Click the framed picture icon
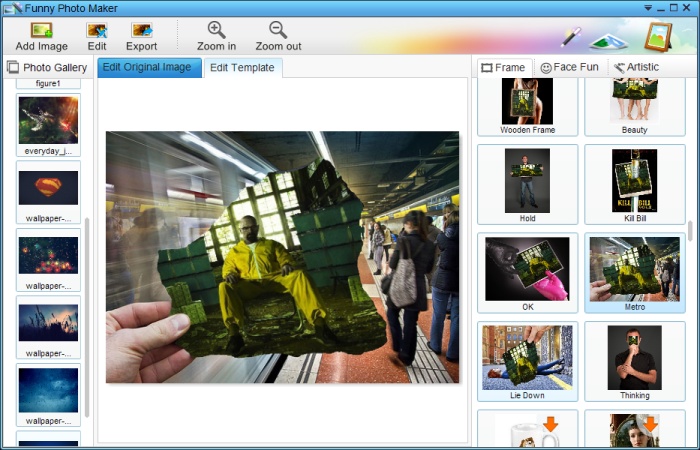This screenshot has height=450, width=700. pos(658,37)
